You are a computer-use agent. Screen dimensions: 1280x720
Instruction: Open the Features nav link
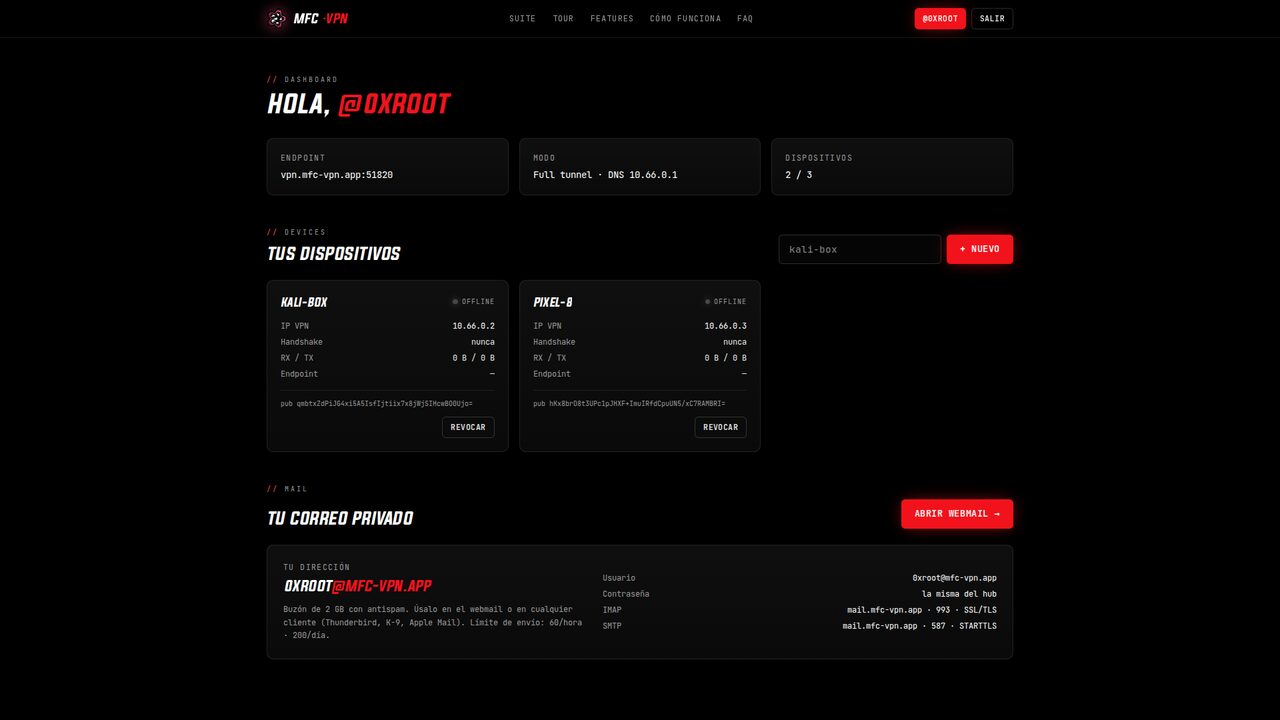coord(612,19)
